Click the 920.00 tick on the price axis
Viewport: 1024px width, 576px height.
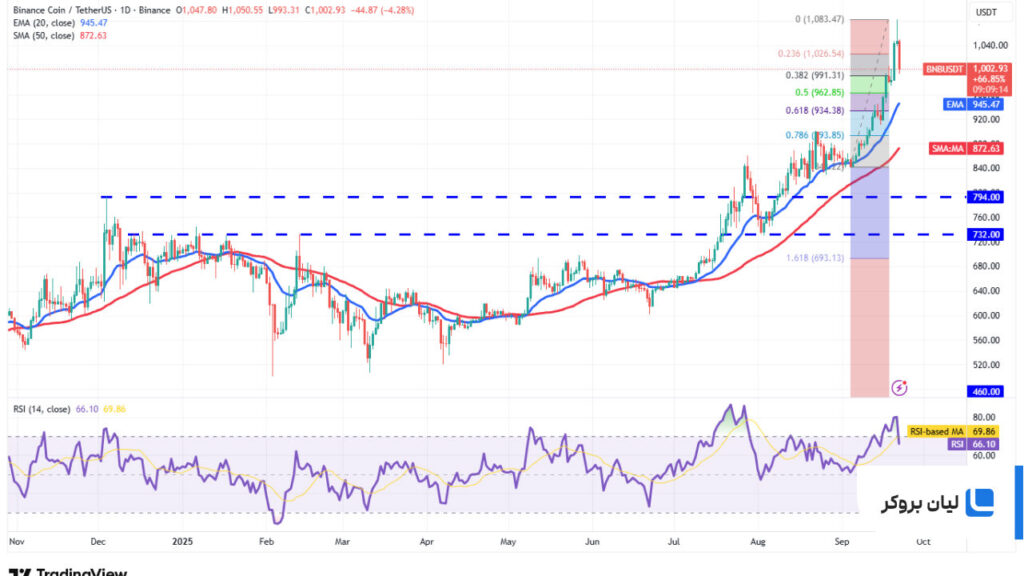tap(987, 120)
